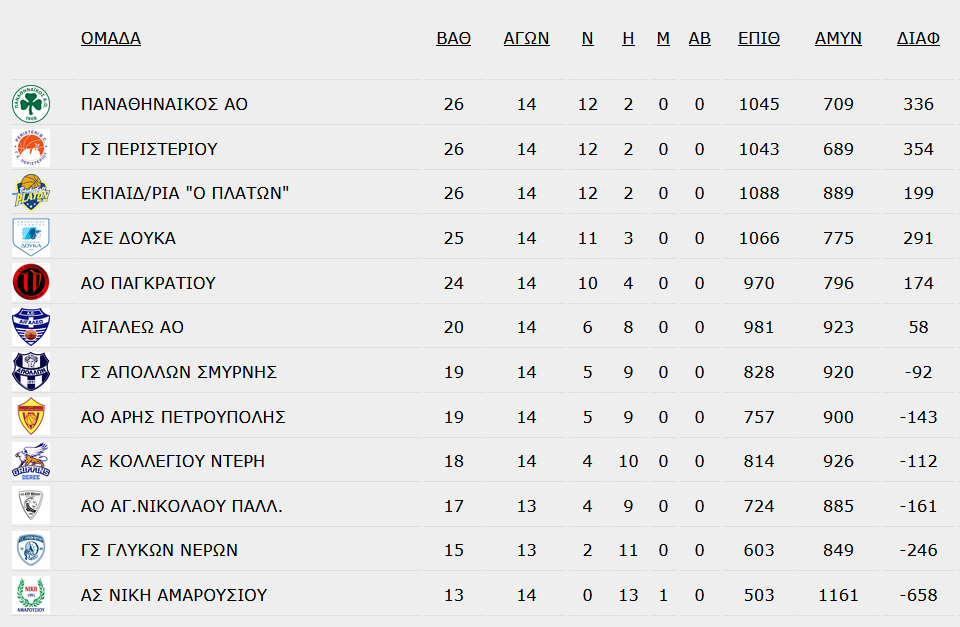Viewport: 960px width, 627px height.
Task: Open the ΠΑΝΑΘΗΝΑΙΚΟΣ ΑΟ team name
Action: click(164, 104)
